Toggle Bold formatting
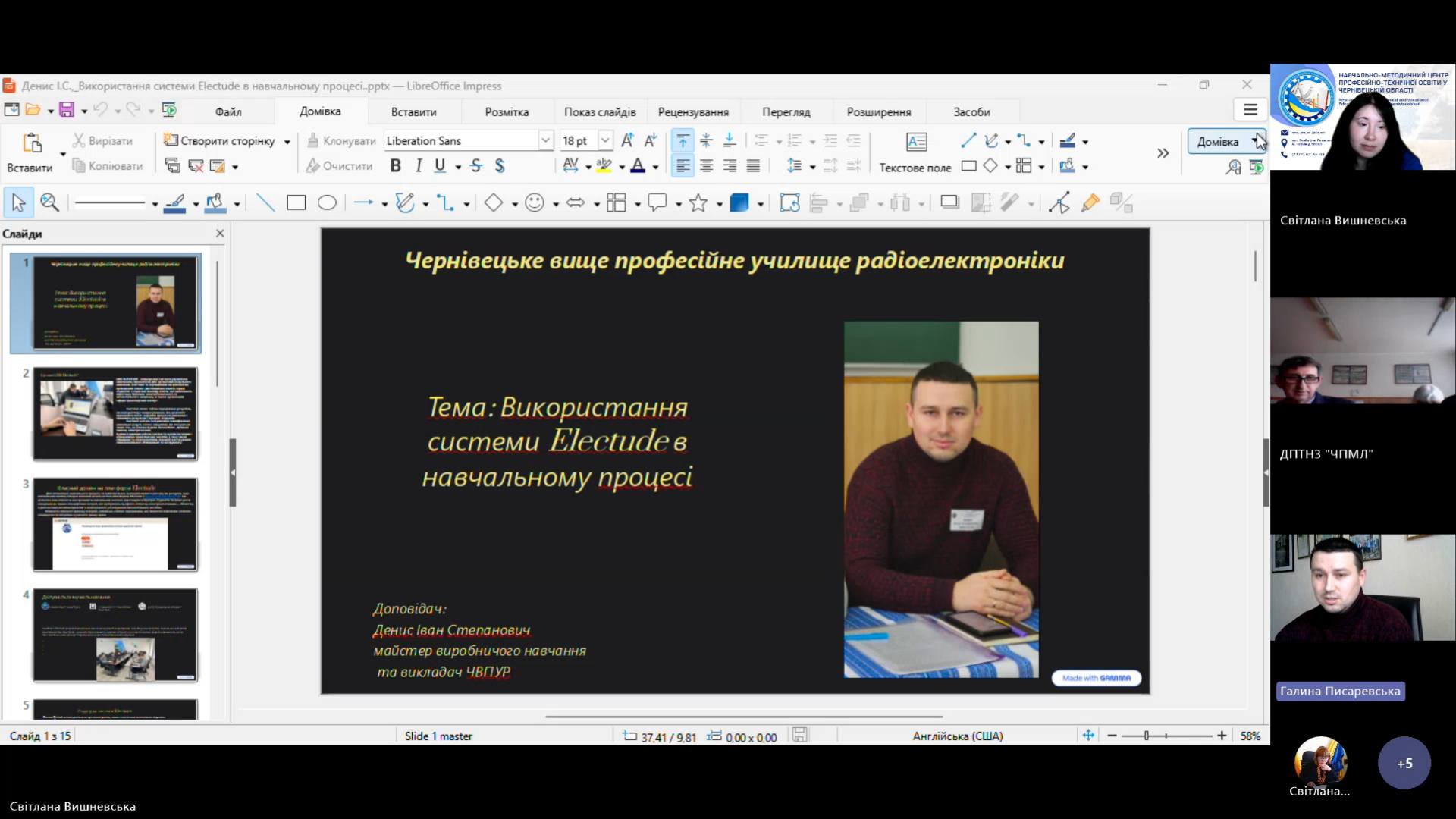Image resolution: width=1456 pixels, height=819 pixels. (395, 166)
